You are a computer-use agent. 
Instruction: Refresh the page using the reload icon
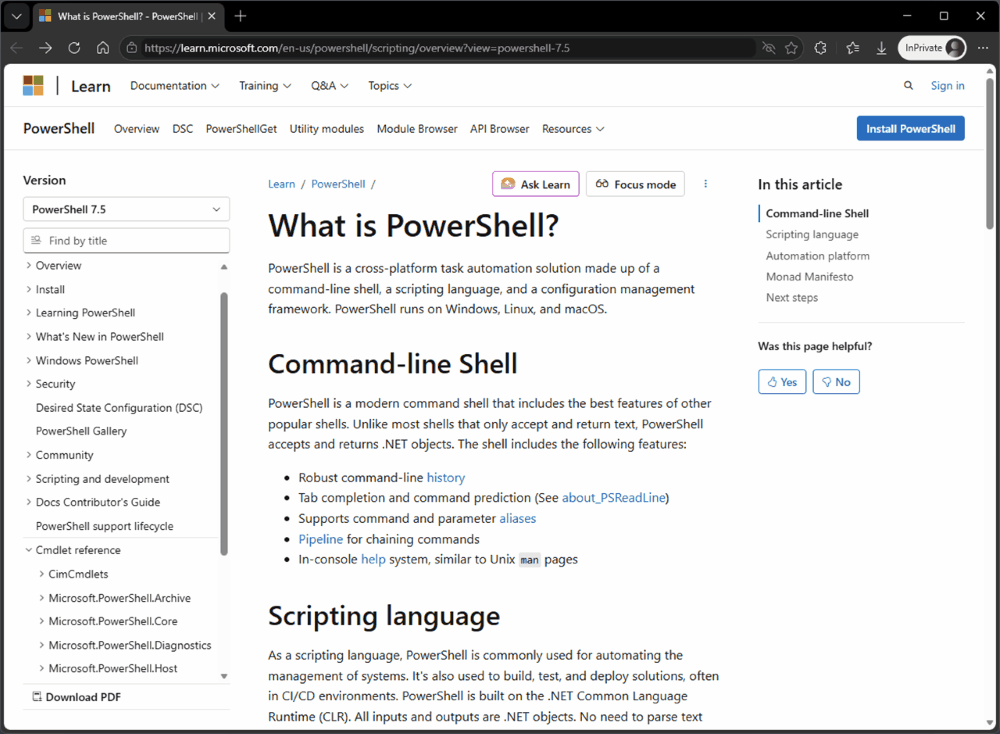73,47
